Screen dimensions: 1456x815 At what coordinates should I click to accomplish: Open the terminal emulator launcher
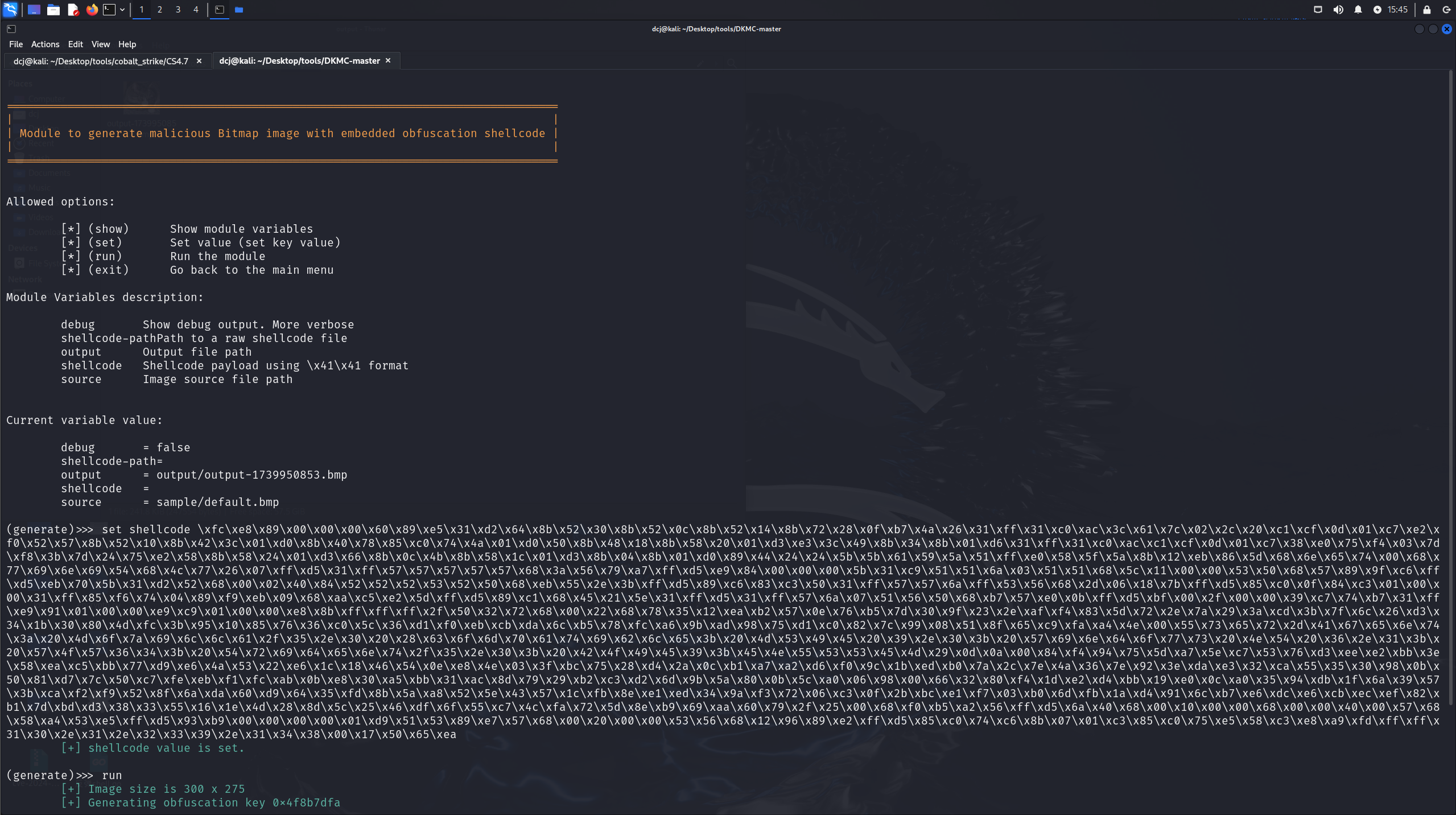point(109,10)
